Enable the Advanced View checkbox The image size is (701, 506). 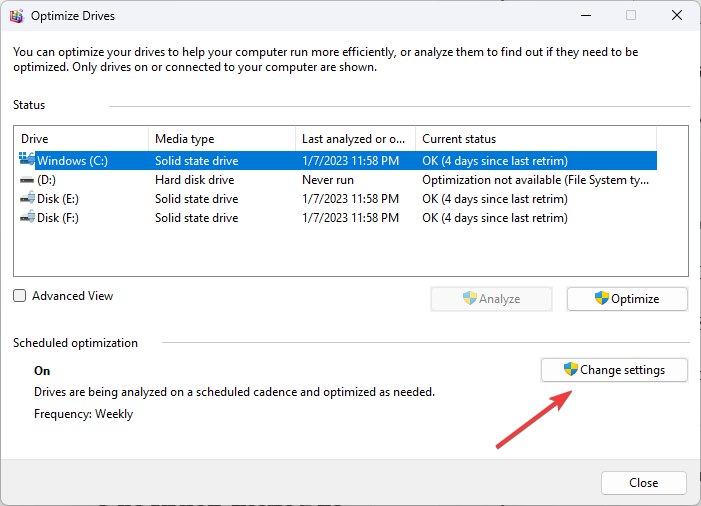[x=20, y=296]
